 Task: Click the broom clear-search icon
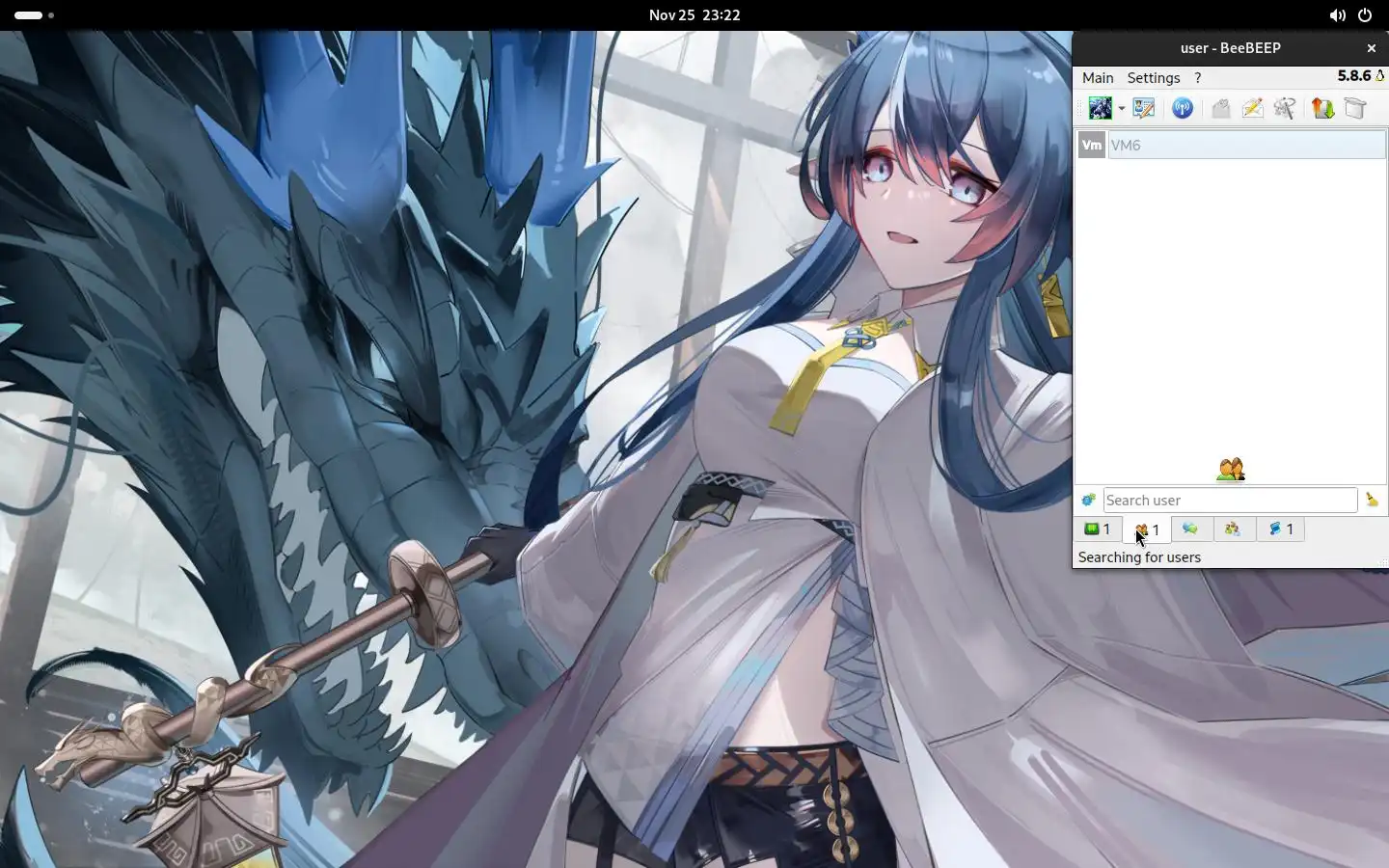tap(1372, 500)
